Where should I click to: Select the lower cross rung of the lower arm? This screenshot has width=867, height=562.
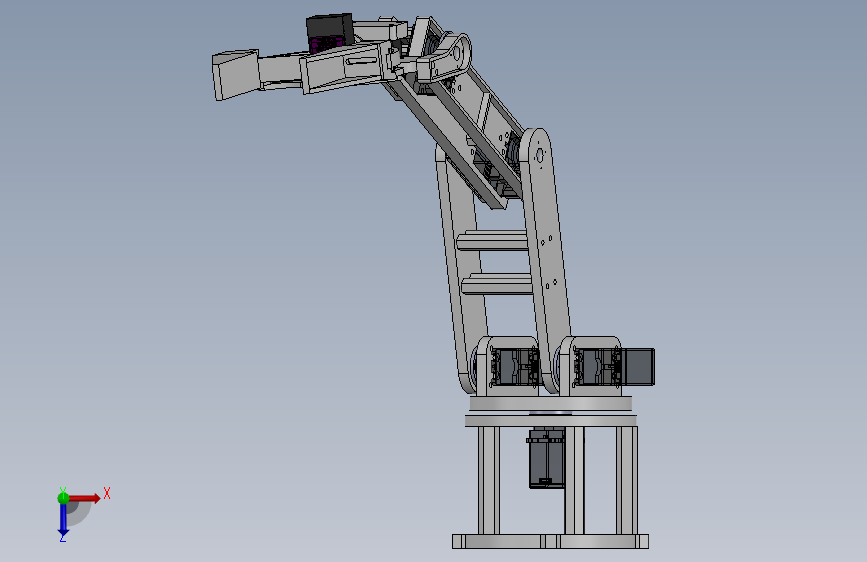pos(497,284)
